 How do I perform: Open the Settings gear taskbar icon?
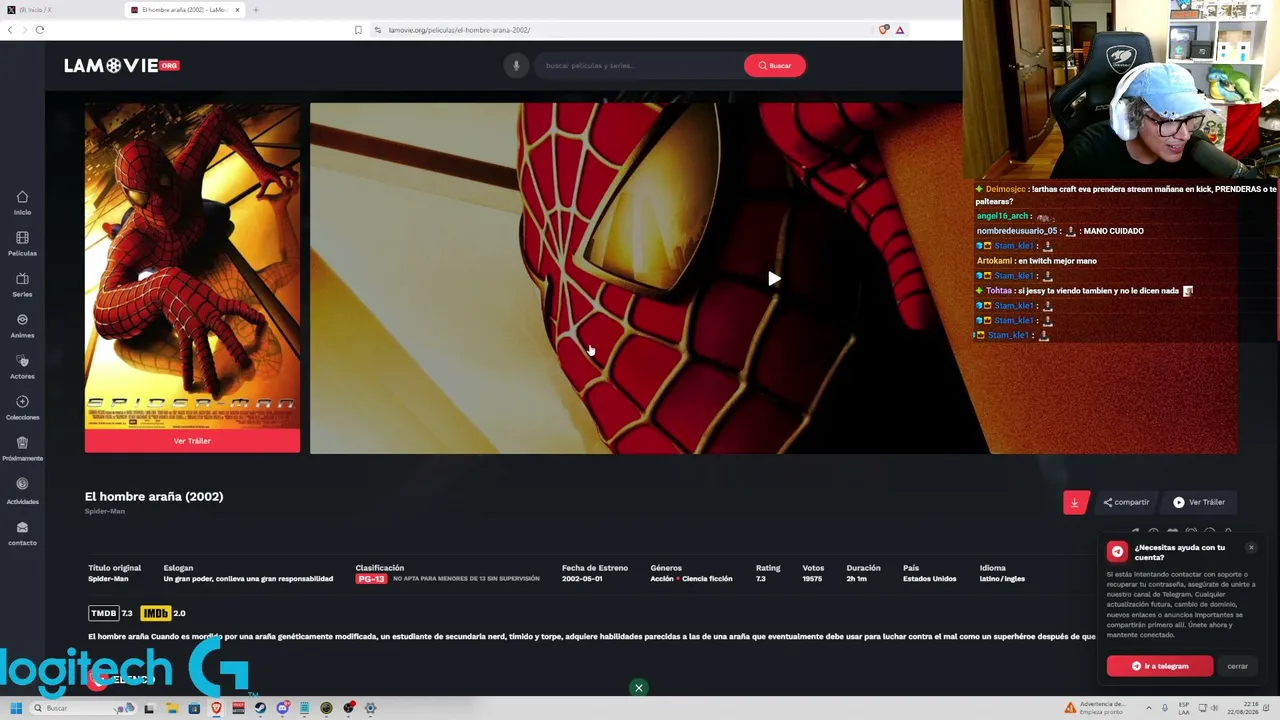370,708
